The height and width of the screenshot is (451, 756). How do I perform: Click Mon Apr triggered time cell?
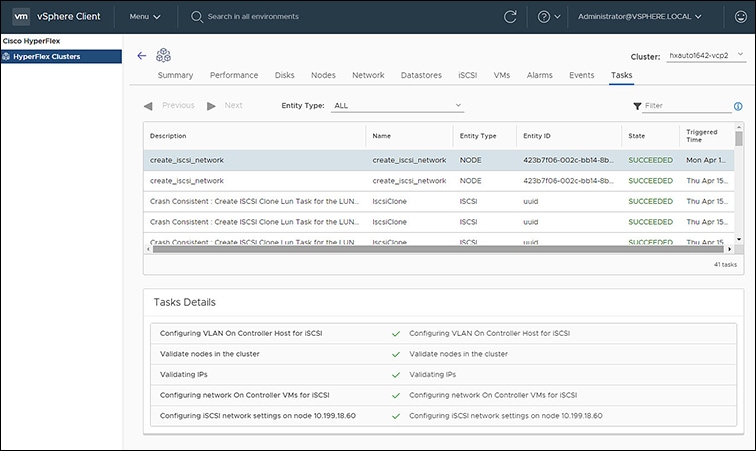tap(706, 160)
